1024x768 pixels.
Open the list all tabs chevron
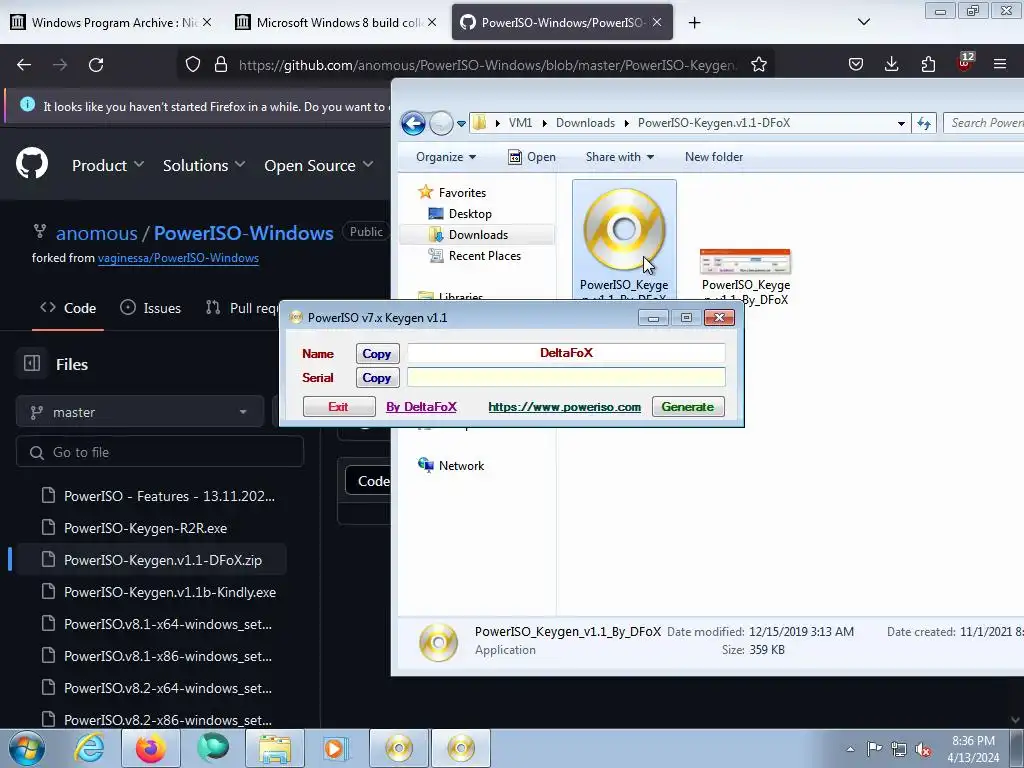[x=863, y=22]
